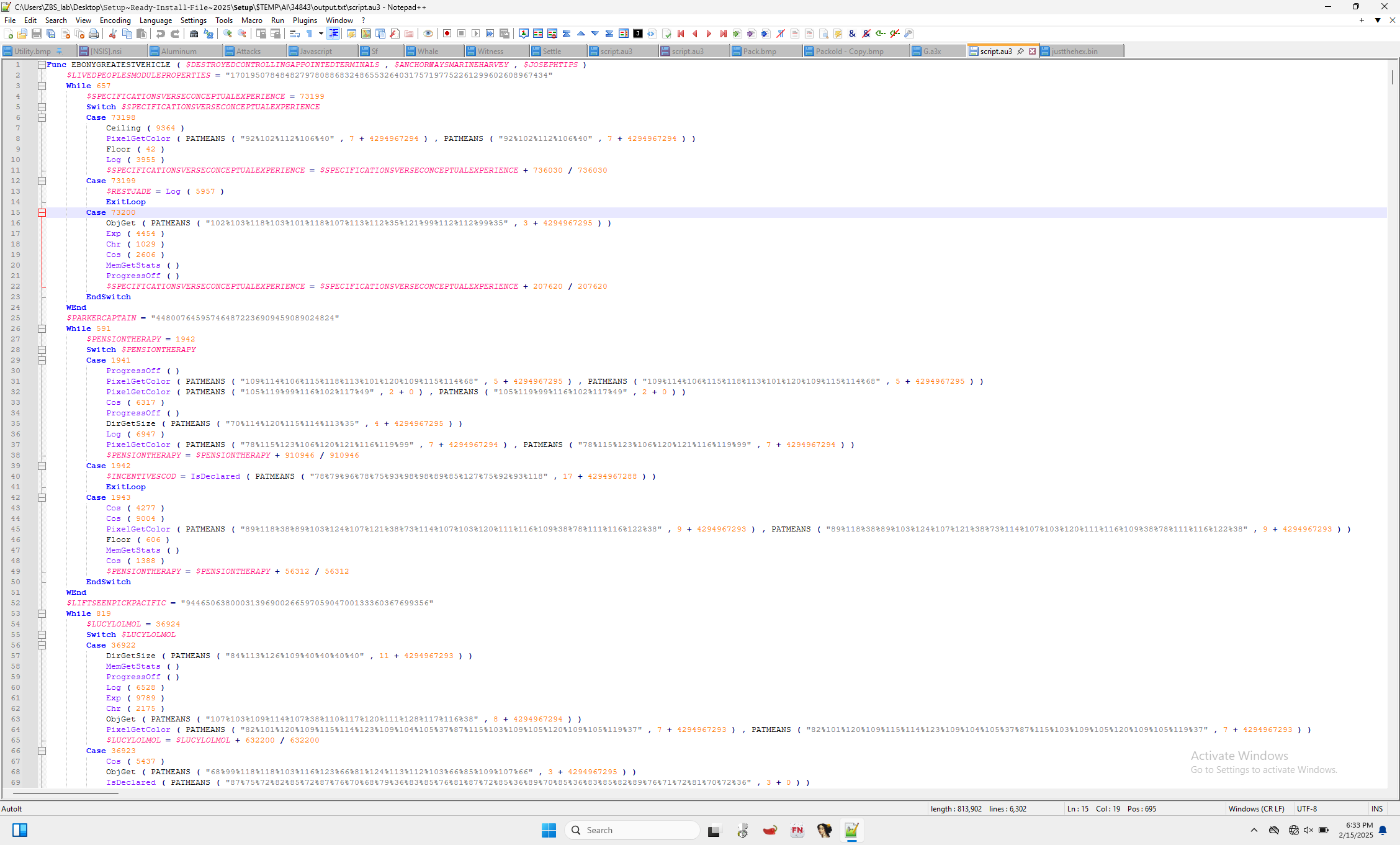Open the Windows Start button

[549, 830]
